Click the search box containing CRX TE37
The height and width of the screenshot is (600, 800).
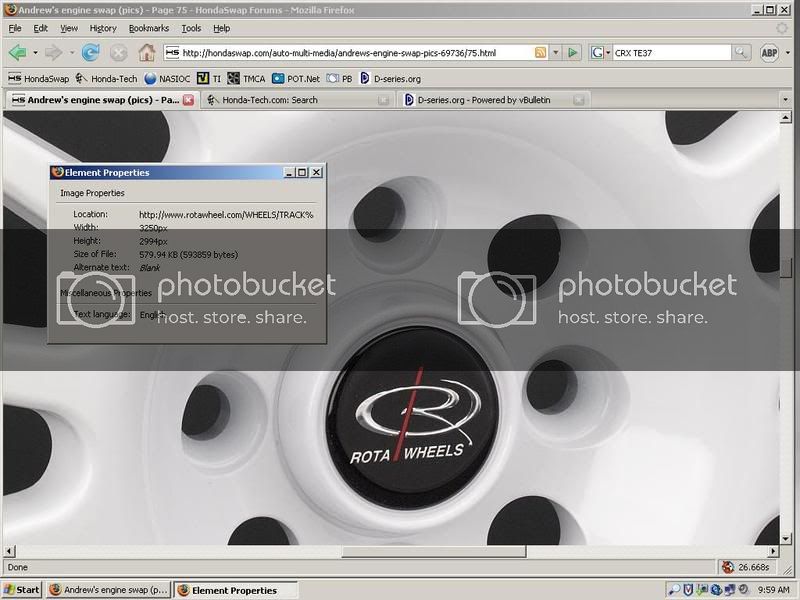tap(671, 53)
